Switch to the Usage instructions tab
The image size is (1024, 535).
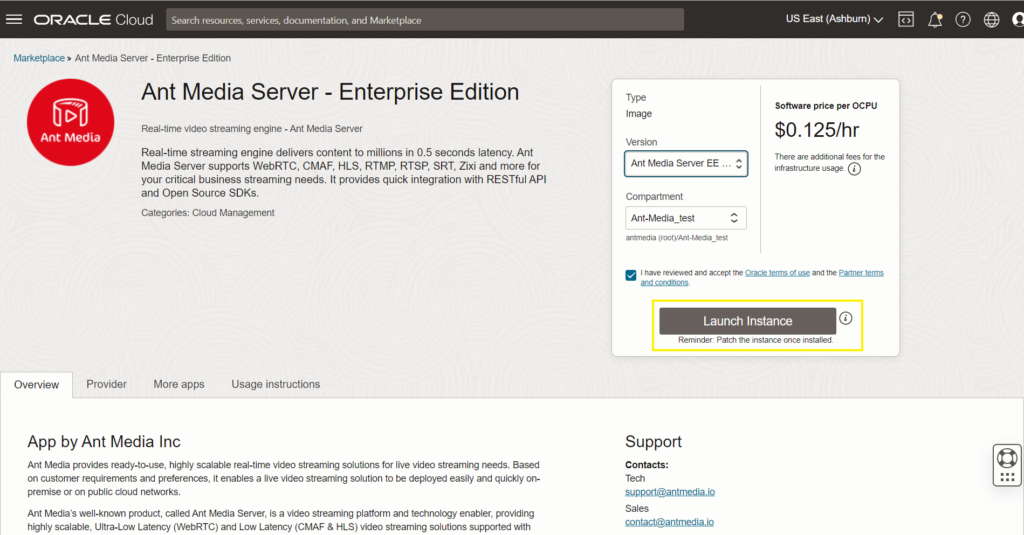[276, 384]
